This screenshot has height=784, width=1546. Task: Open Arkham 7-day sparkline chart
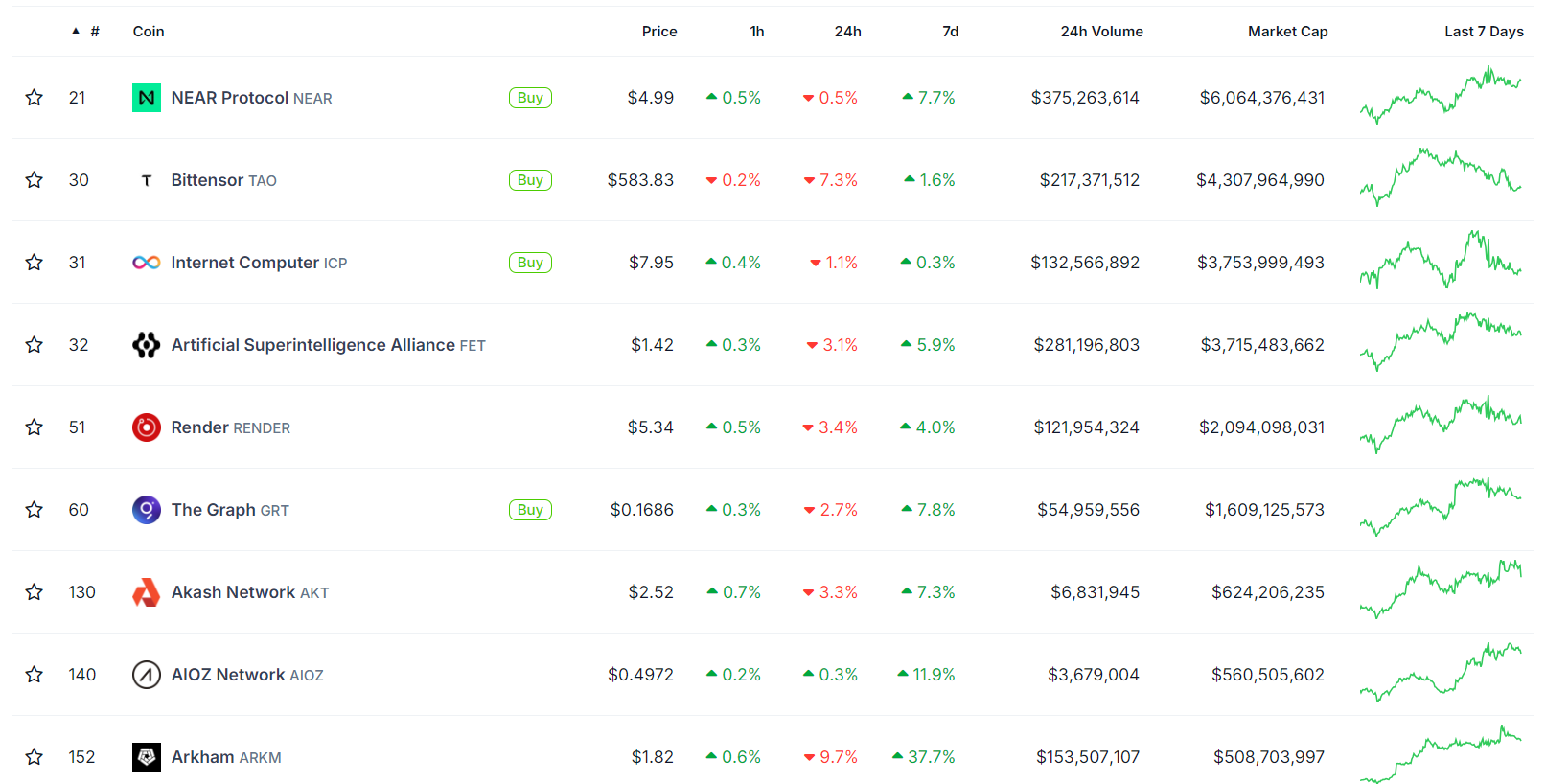click(x=1441, y=754)
